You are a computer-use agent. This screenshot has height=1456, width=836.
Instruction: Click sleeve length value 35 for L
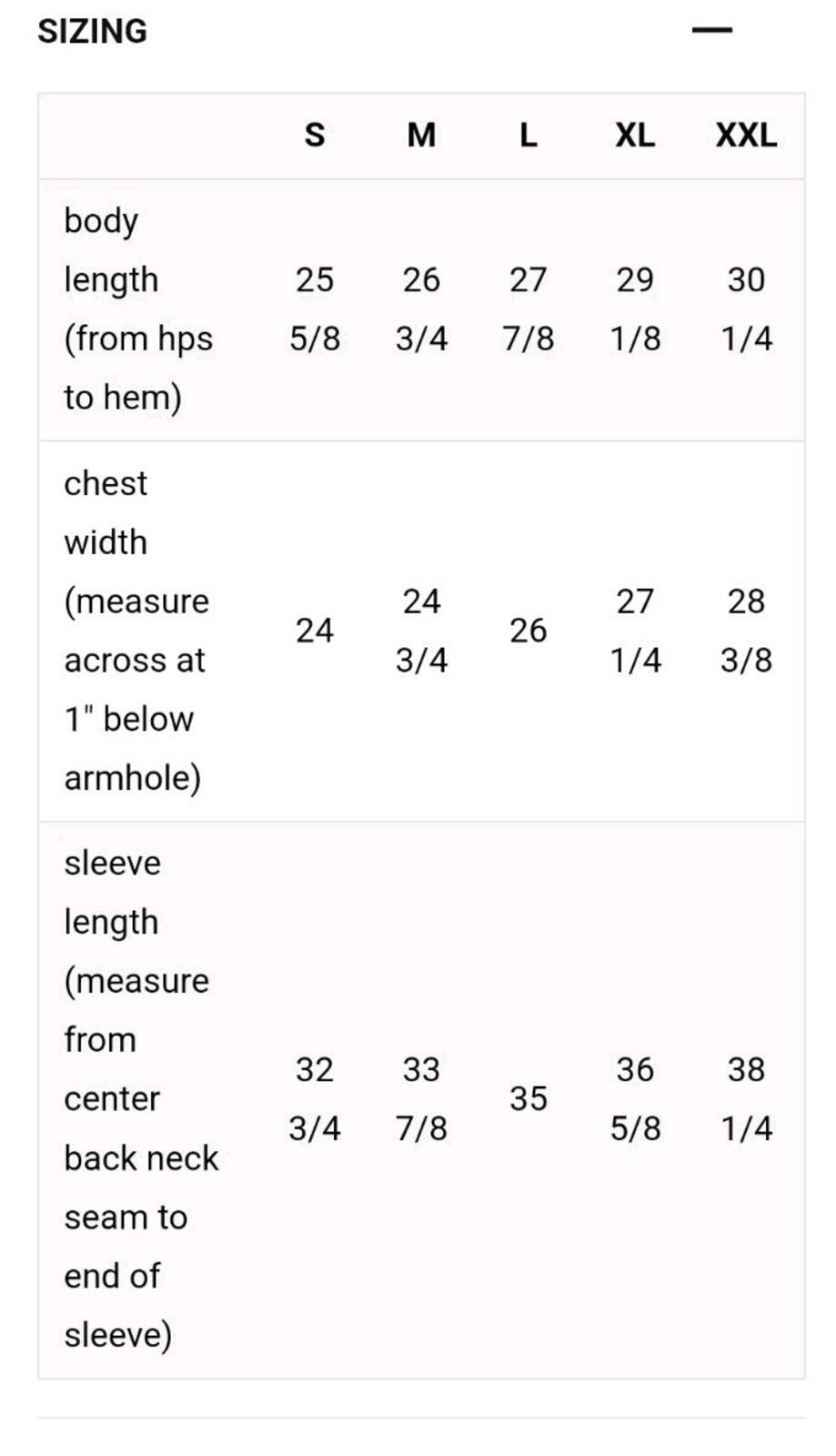[528, 1098]
